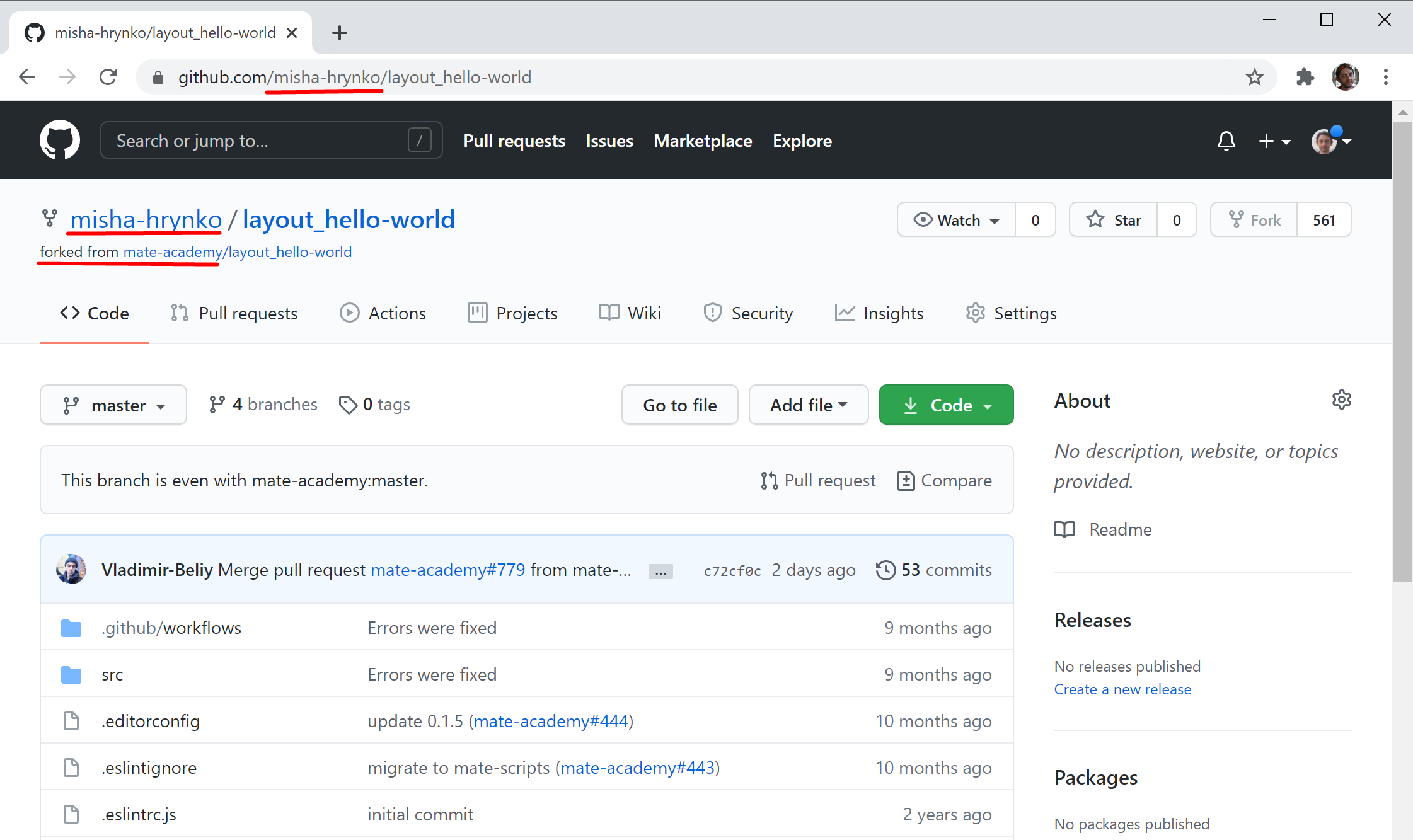
Task: Click the address bar URL
Action: tap(354, 77)
